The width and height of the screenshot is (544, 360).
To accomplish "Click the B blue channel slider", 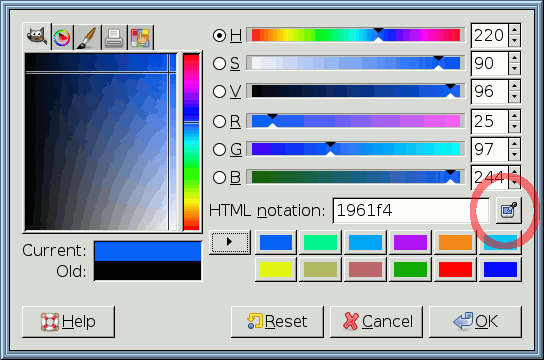I will [x=356, y=177].
